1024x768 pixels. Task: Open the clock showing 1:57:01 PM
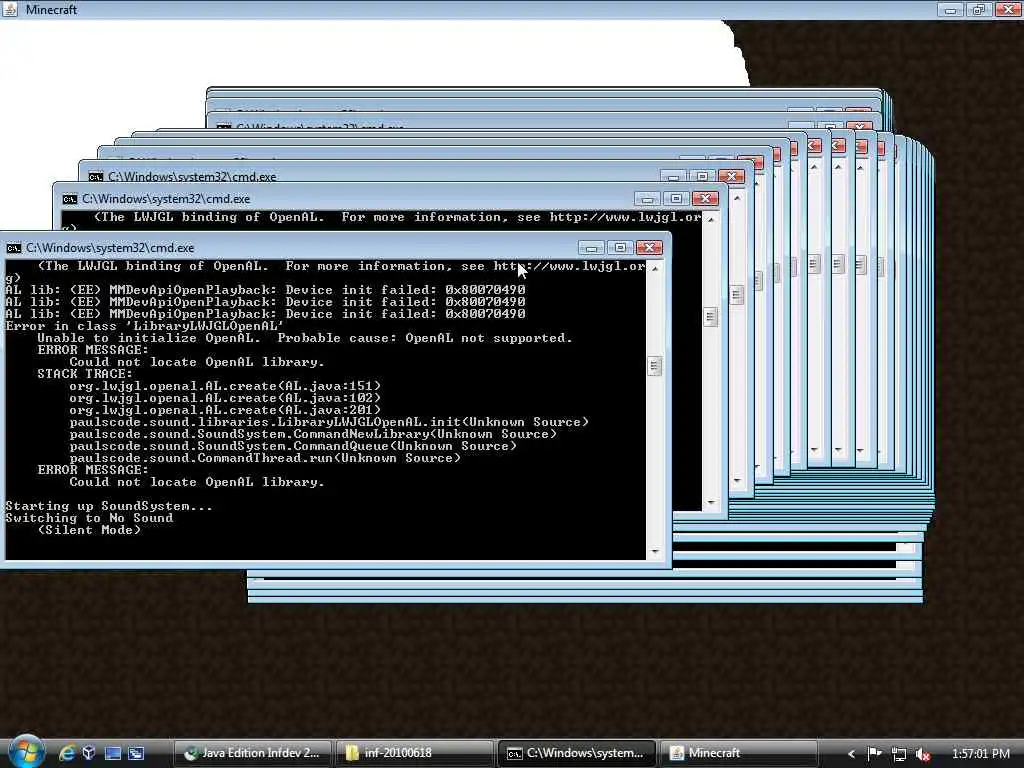pos(980,754)
